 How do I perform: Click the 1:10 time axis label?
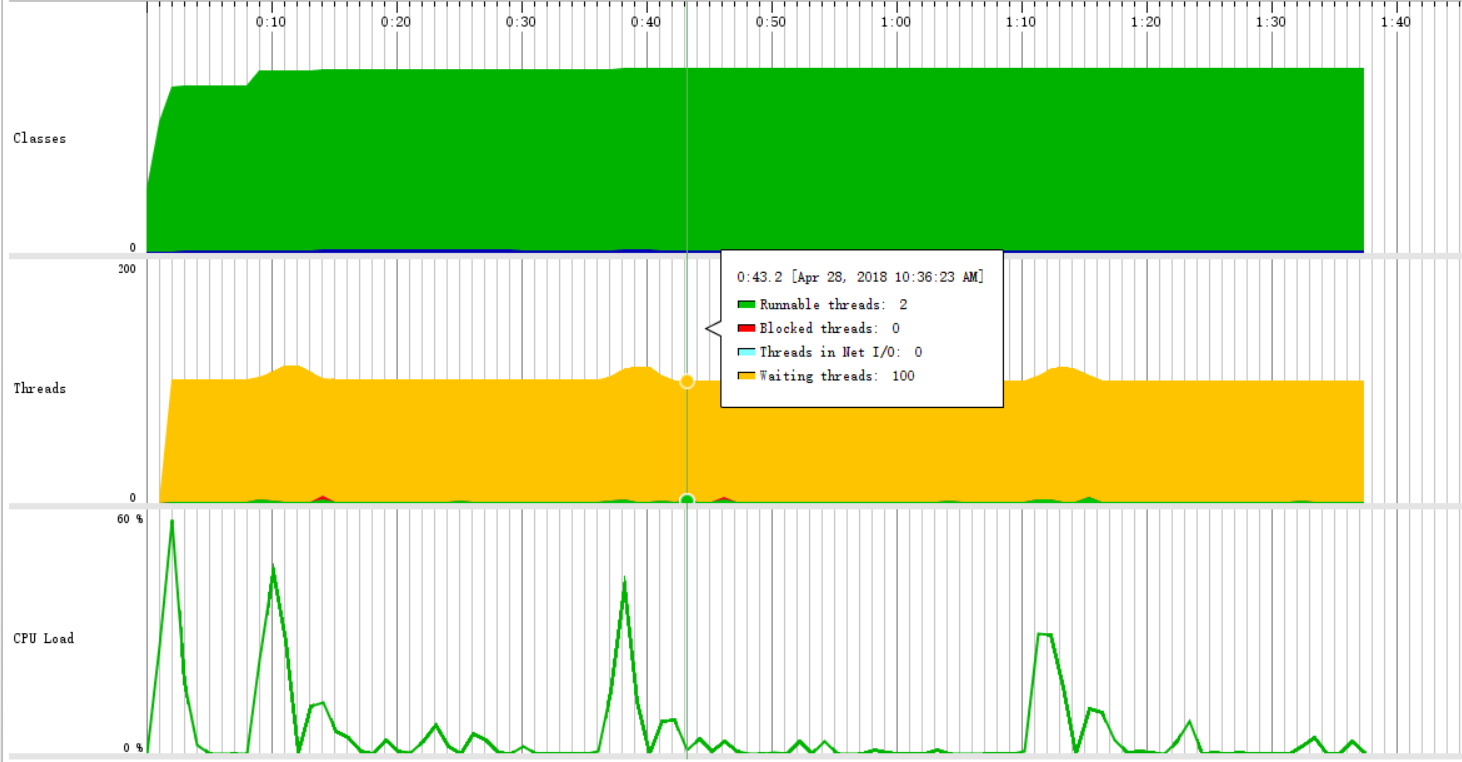pos(1020,22)
